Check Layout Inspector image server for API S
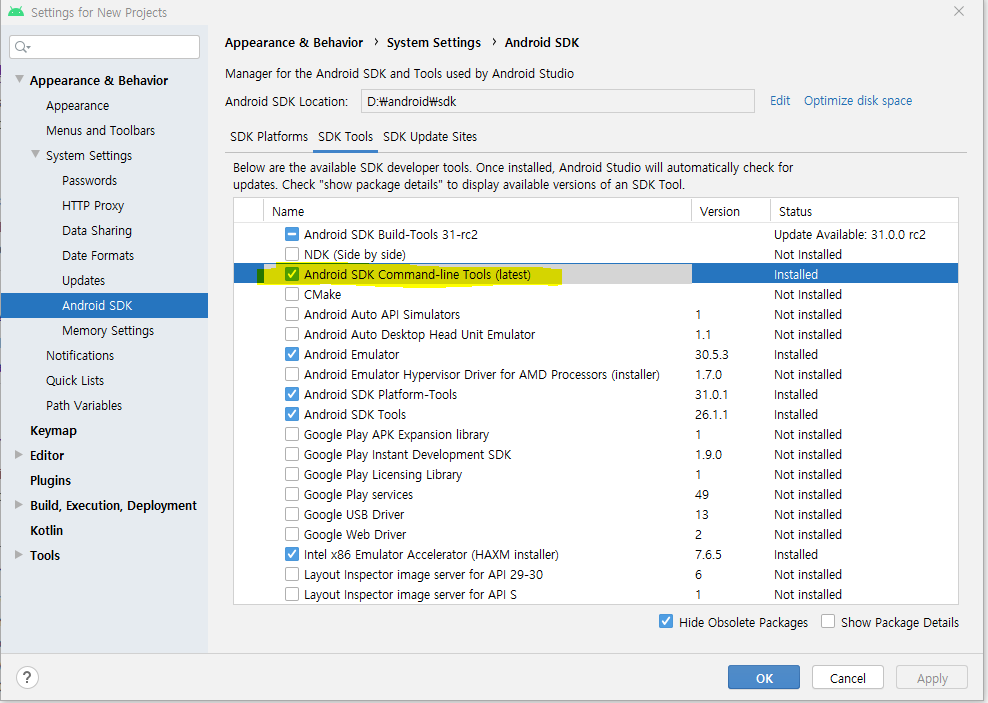 tap(292, 594)
